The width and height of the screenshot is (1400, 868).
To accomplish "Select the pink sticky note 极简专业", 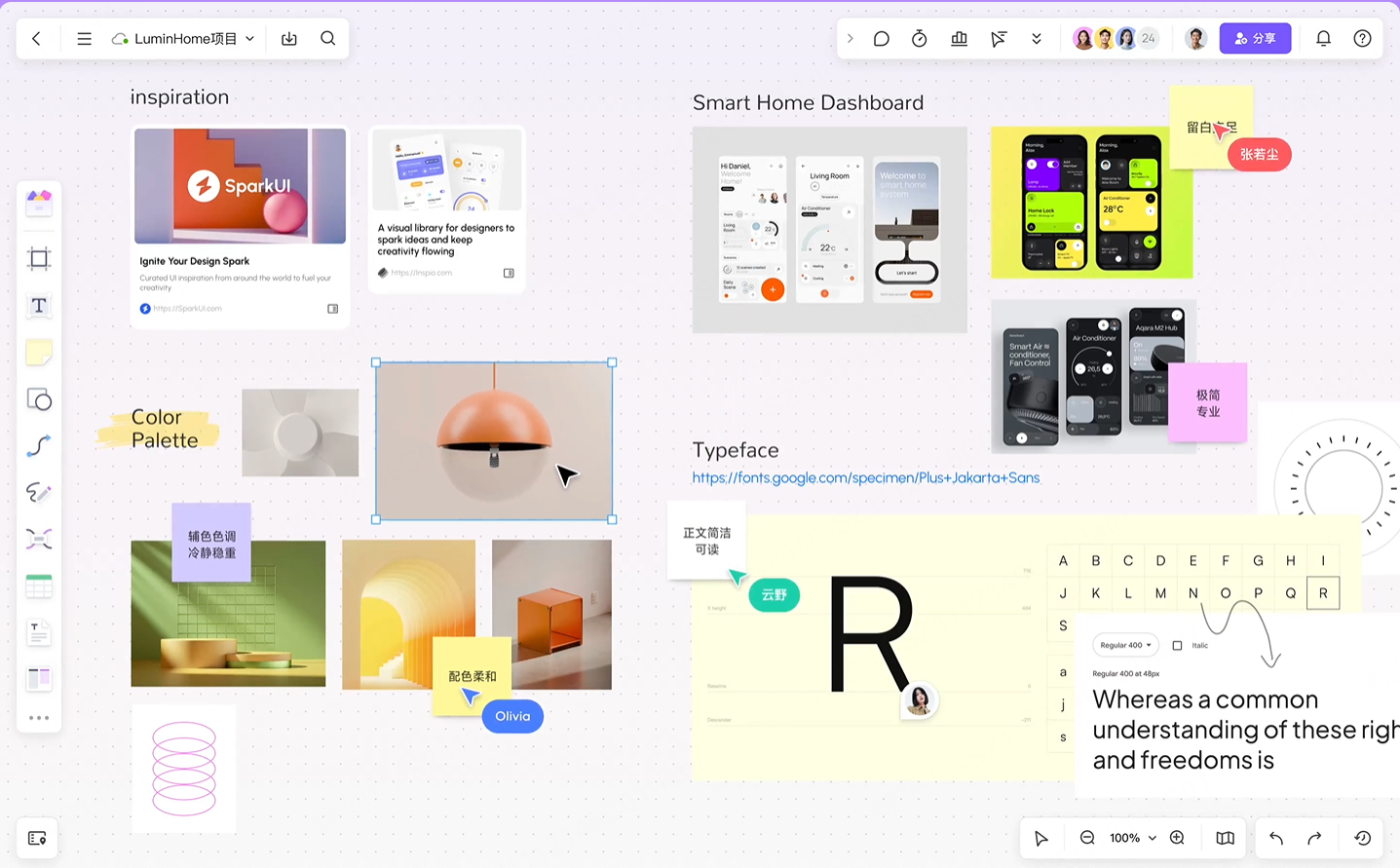I will 1208,402.
